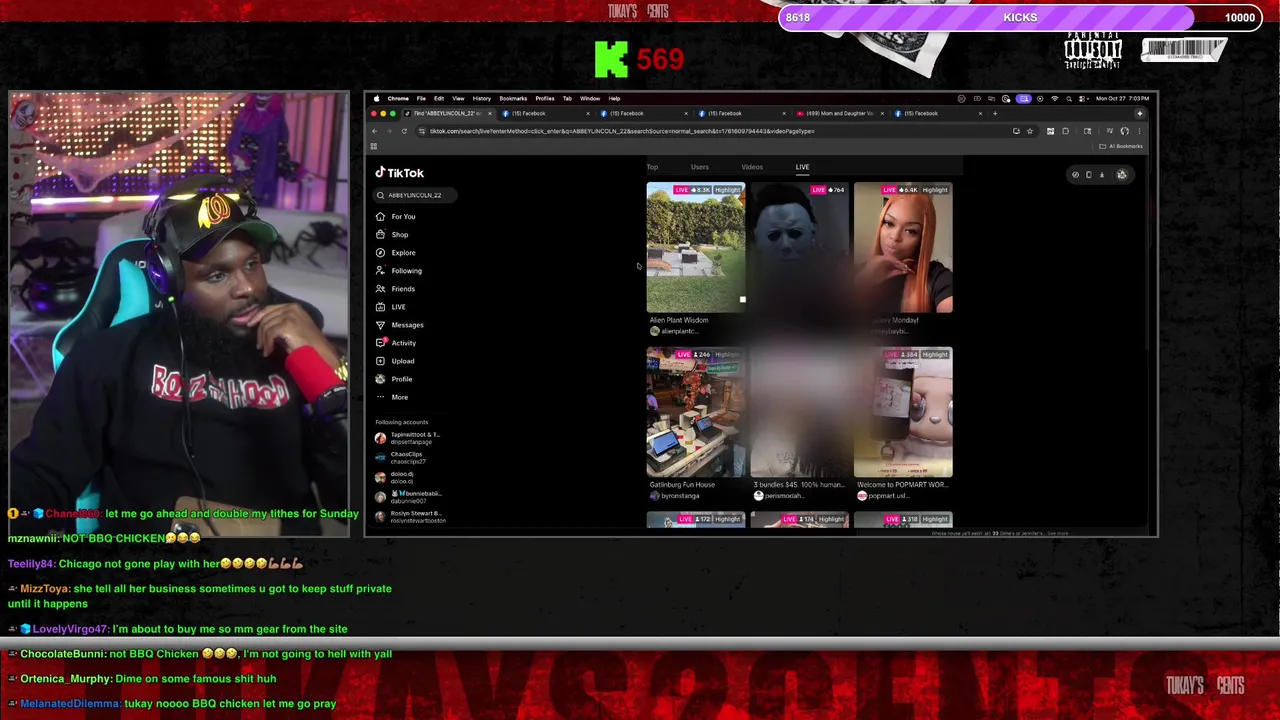Open the History menu
1280x720 pixels.
(x=482, y=98)
